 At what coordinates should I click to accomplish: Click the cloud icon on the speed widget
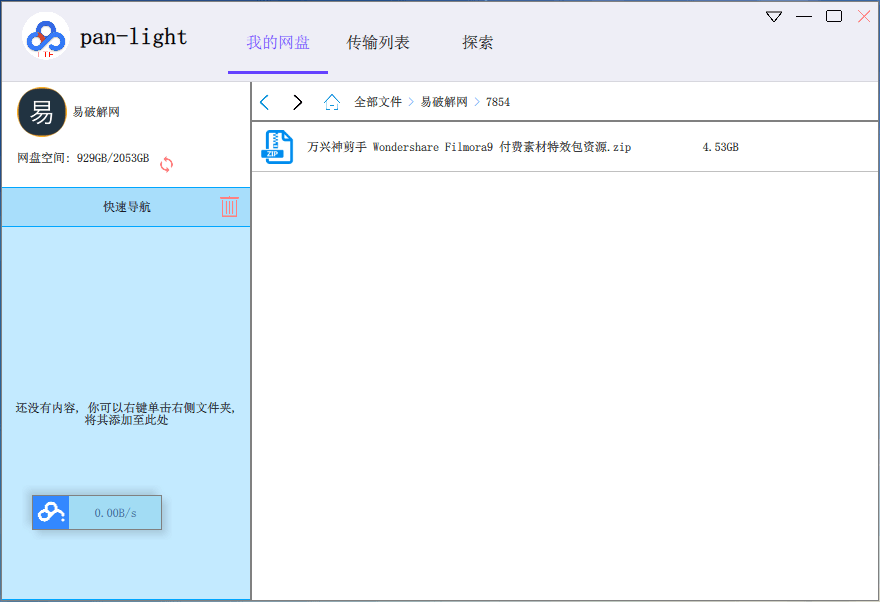tap(50, 512)
